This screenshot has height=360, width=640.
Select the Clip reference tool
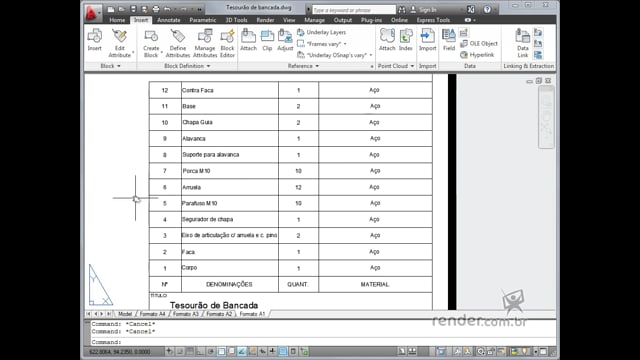(267, 40)
